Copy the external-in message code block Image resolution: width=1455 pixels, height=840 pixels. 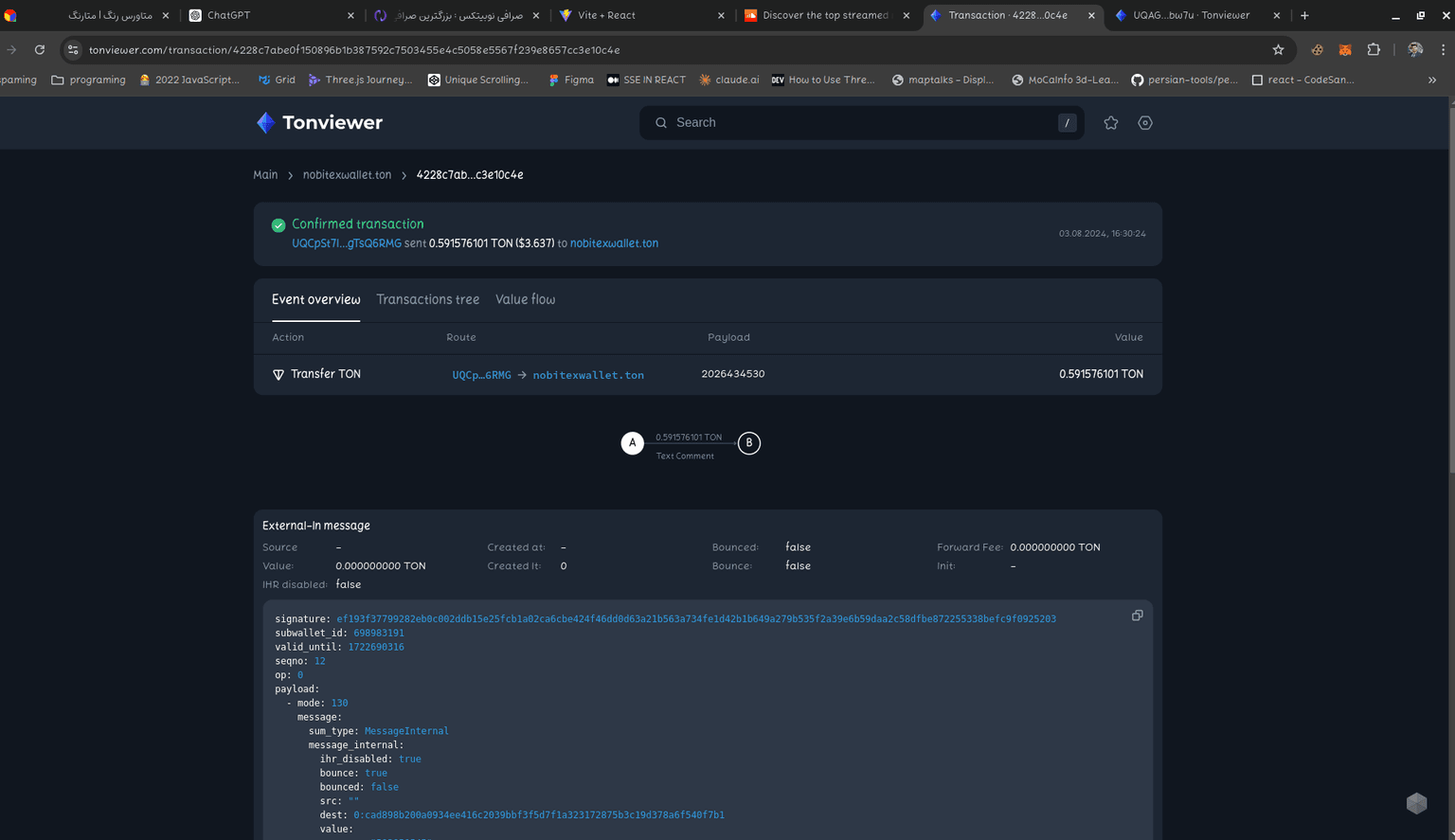pyautogui.click(x=1137, y=616)
